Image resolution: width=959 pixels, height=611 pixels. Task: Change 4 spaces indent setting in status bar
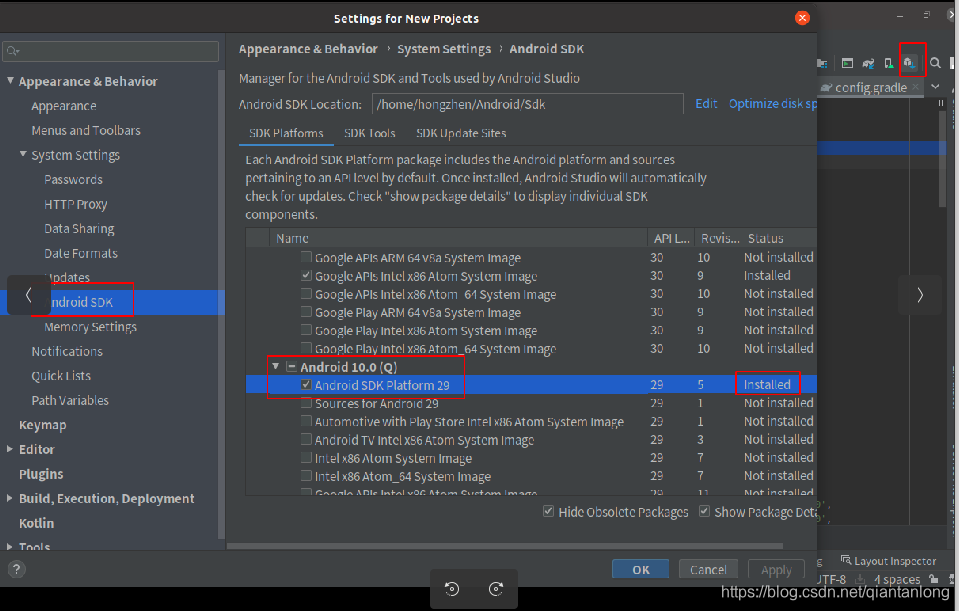[x=897, y=579]
